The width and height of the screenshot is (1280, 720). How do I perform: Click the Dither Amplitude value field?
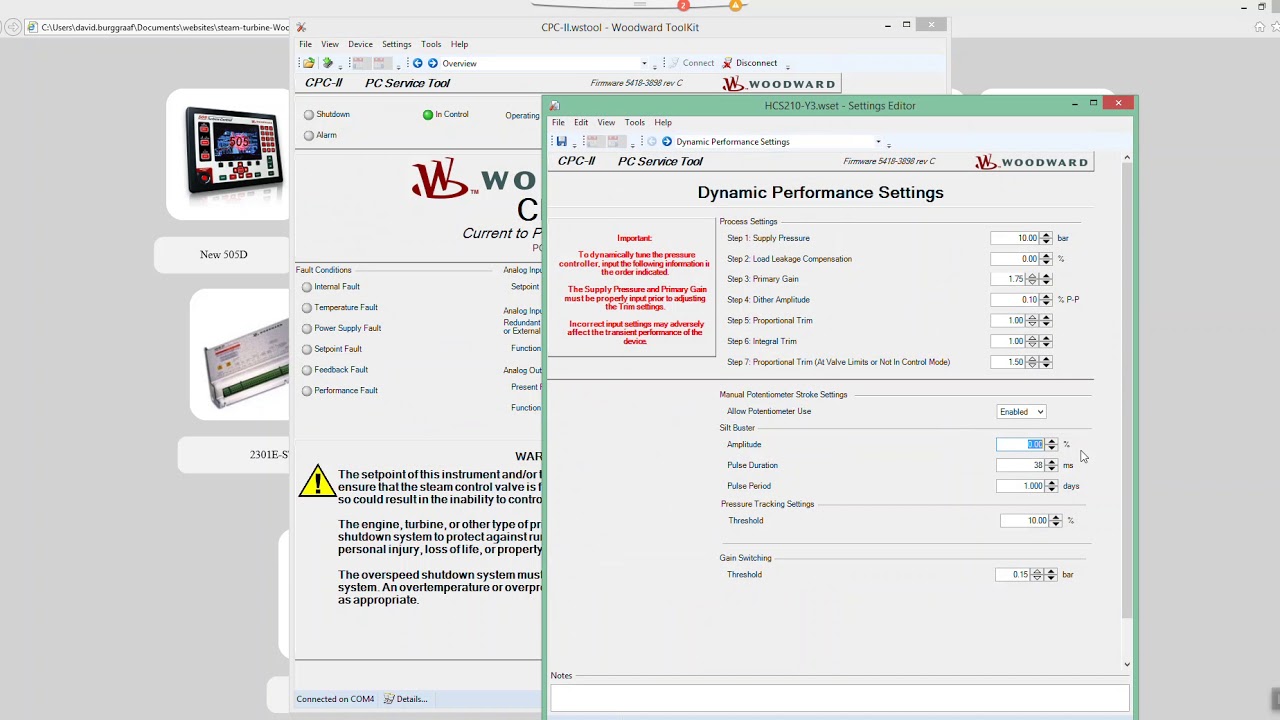pyautogui.click(x=1015, y=300)
